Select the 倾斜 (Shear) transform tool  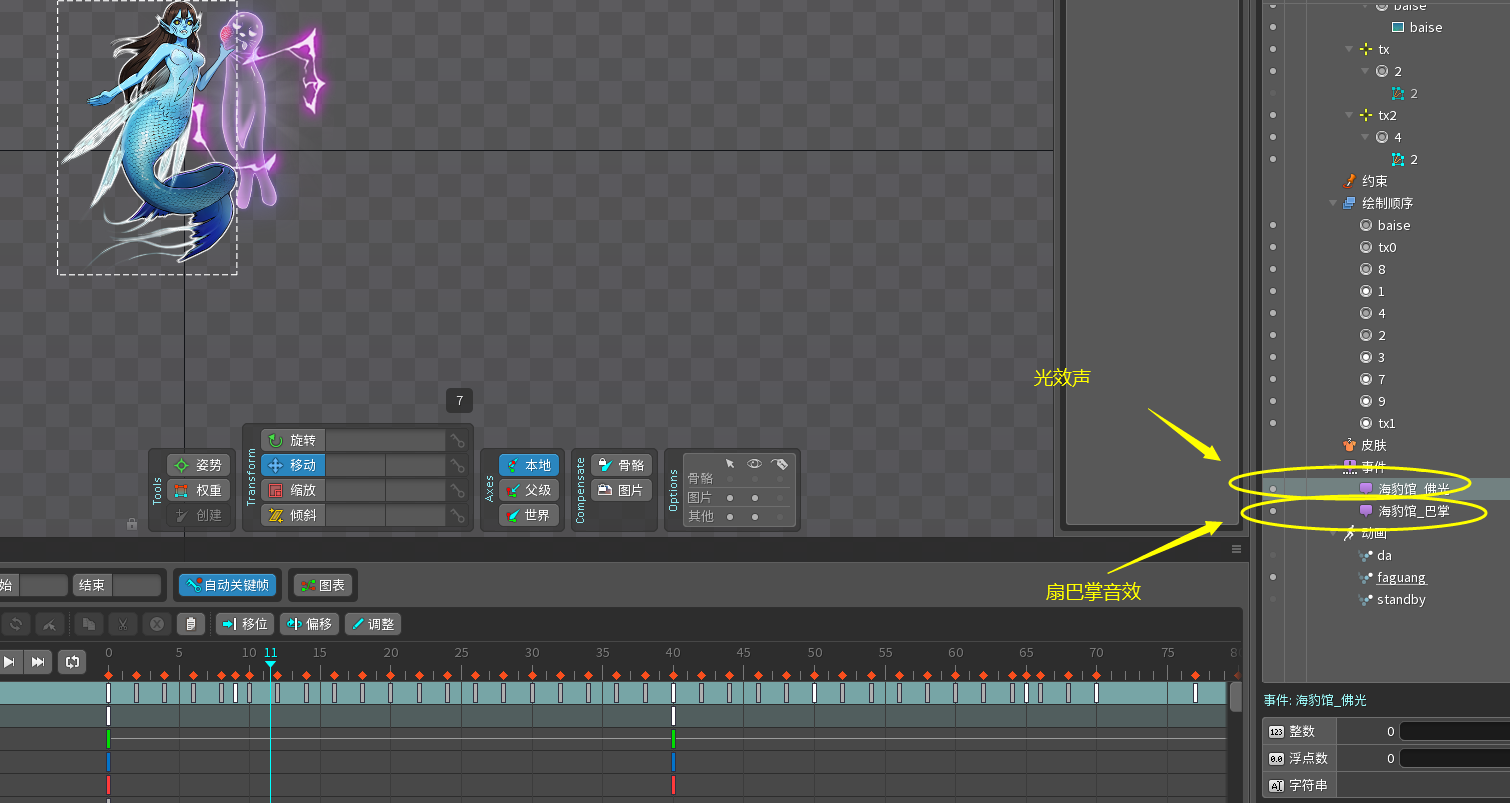(x=293, y=515)
